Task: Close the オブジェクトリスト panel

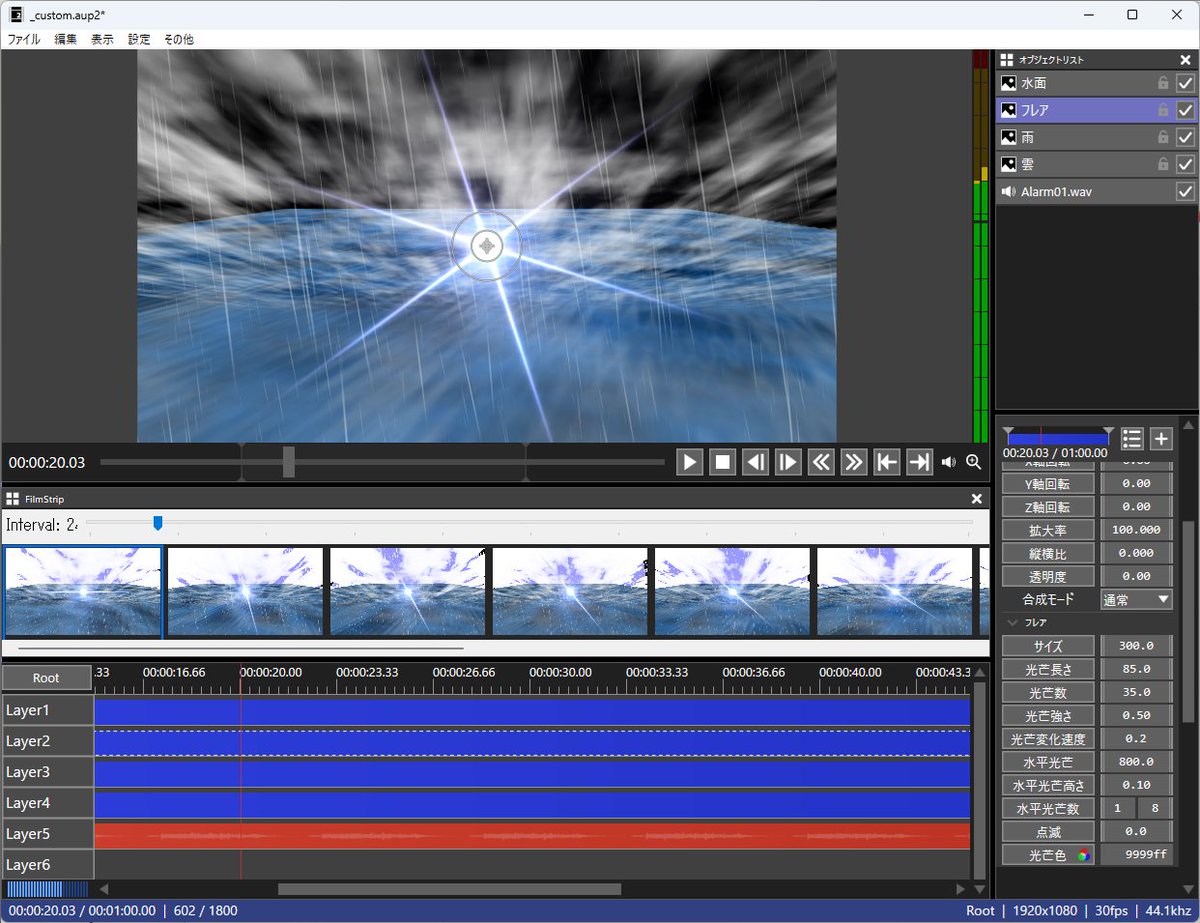Action: tap(1185, 60)
